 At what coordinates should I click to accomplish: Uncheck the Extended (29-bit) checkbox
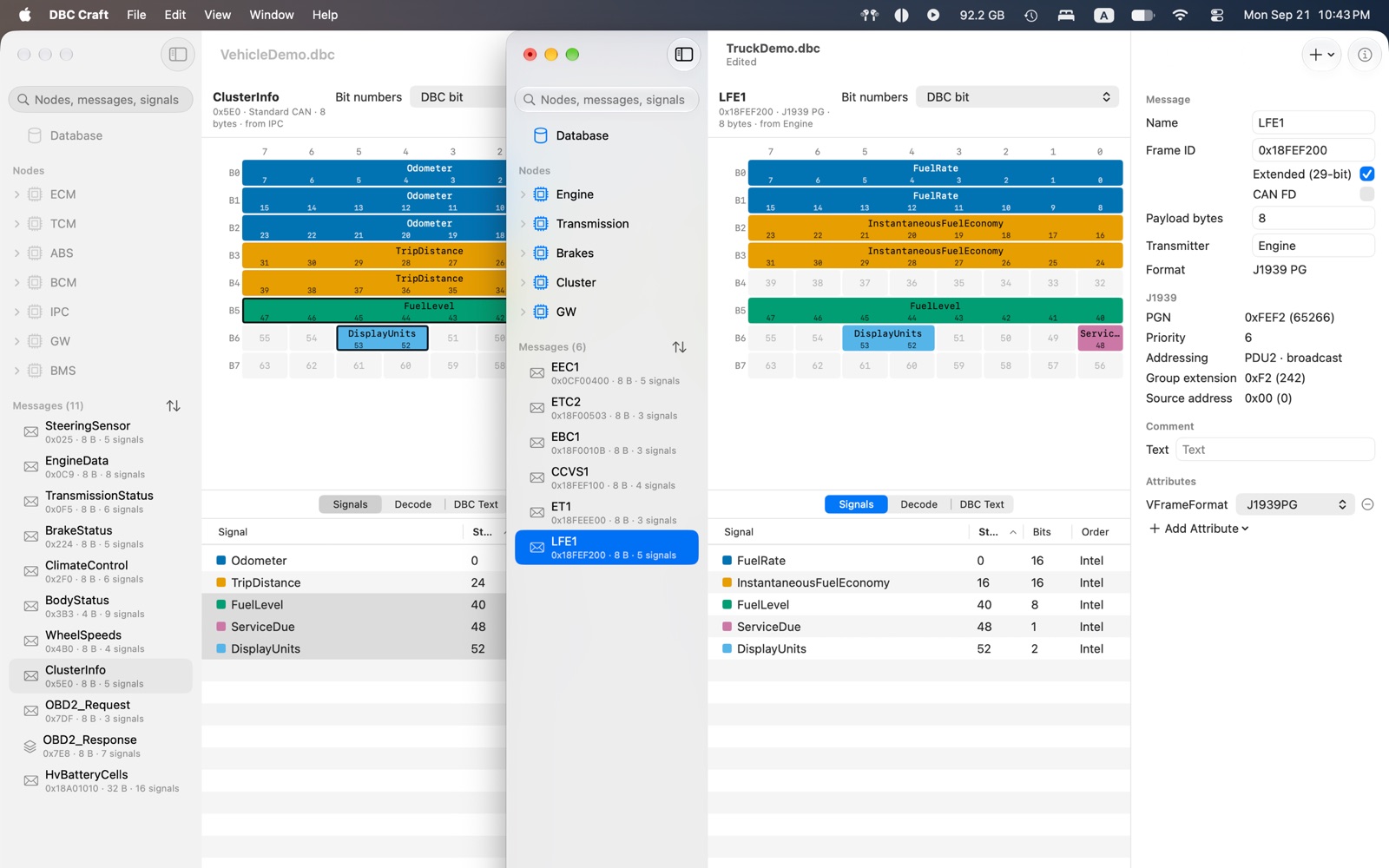point(1366,174)
